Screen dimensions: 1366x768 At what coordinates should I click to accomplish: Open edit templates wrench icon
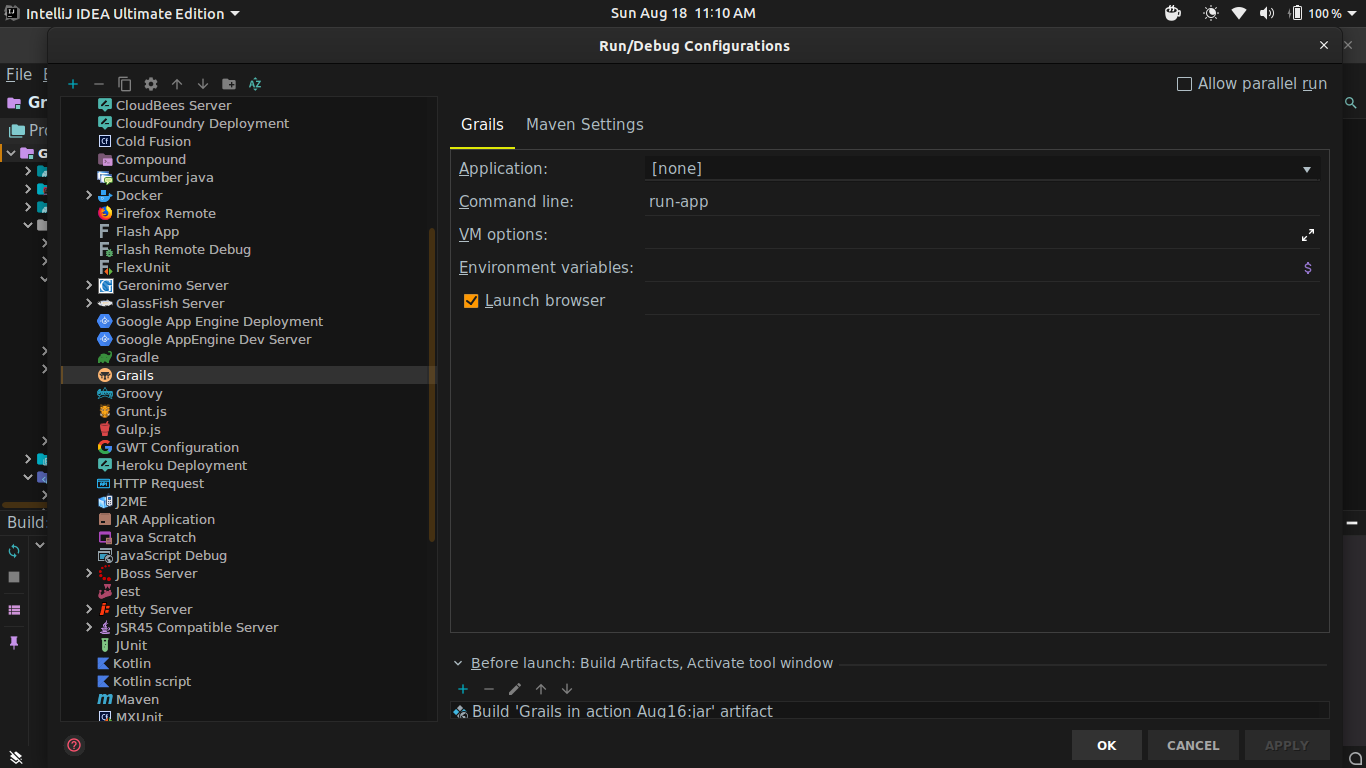pyautogui.click(x=151, y=84)
